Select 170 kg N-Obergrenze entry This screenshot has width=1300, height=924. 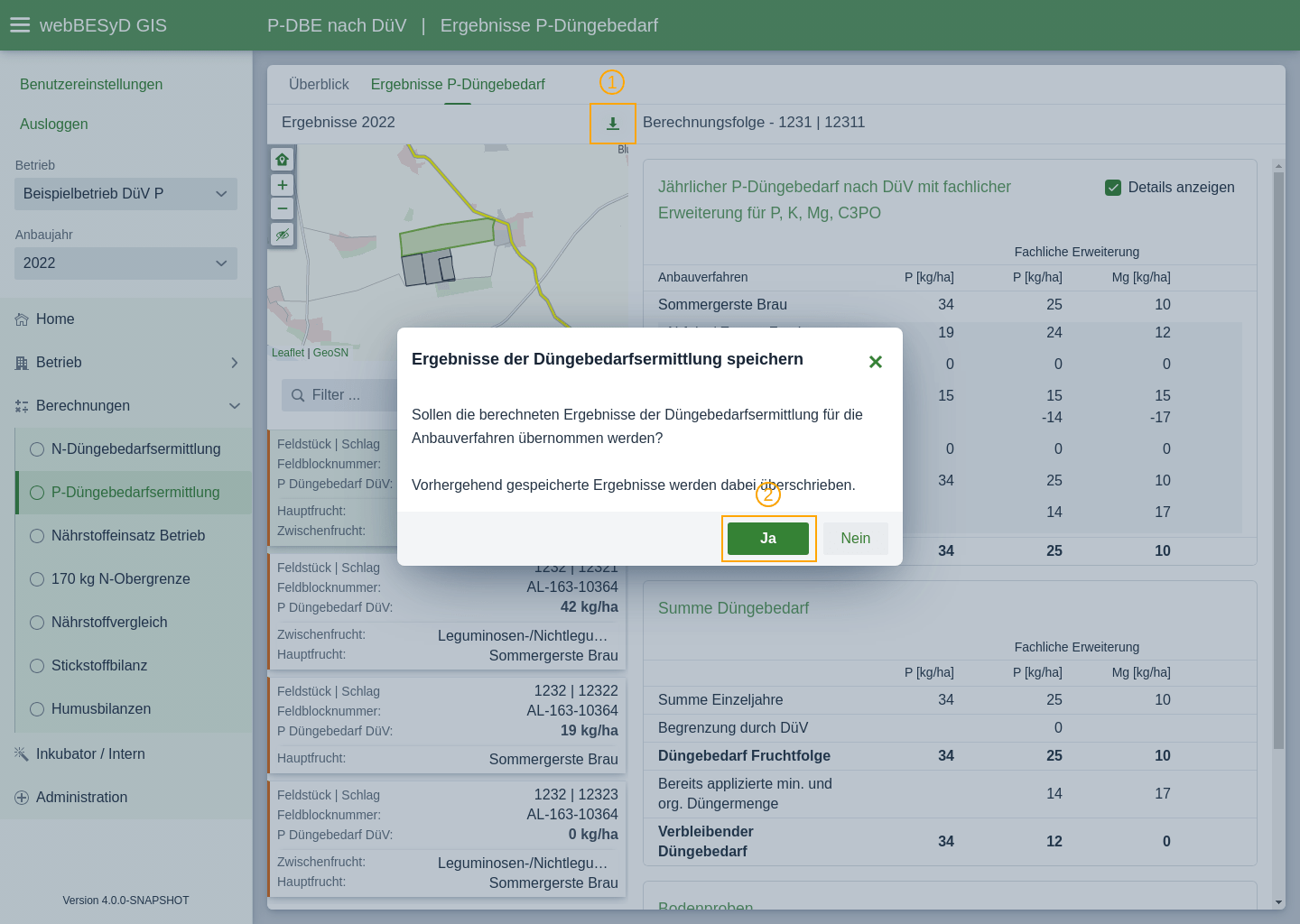pos(134,579)
